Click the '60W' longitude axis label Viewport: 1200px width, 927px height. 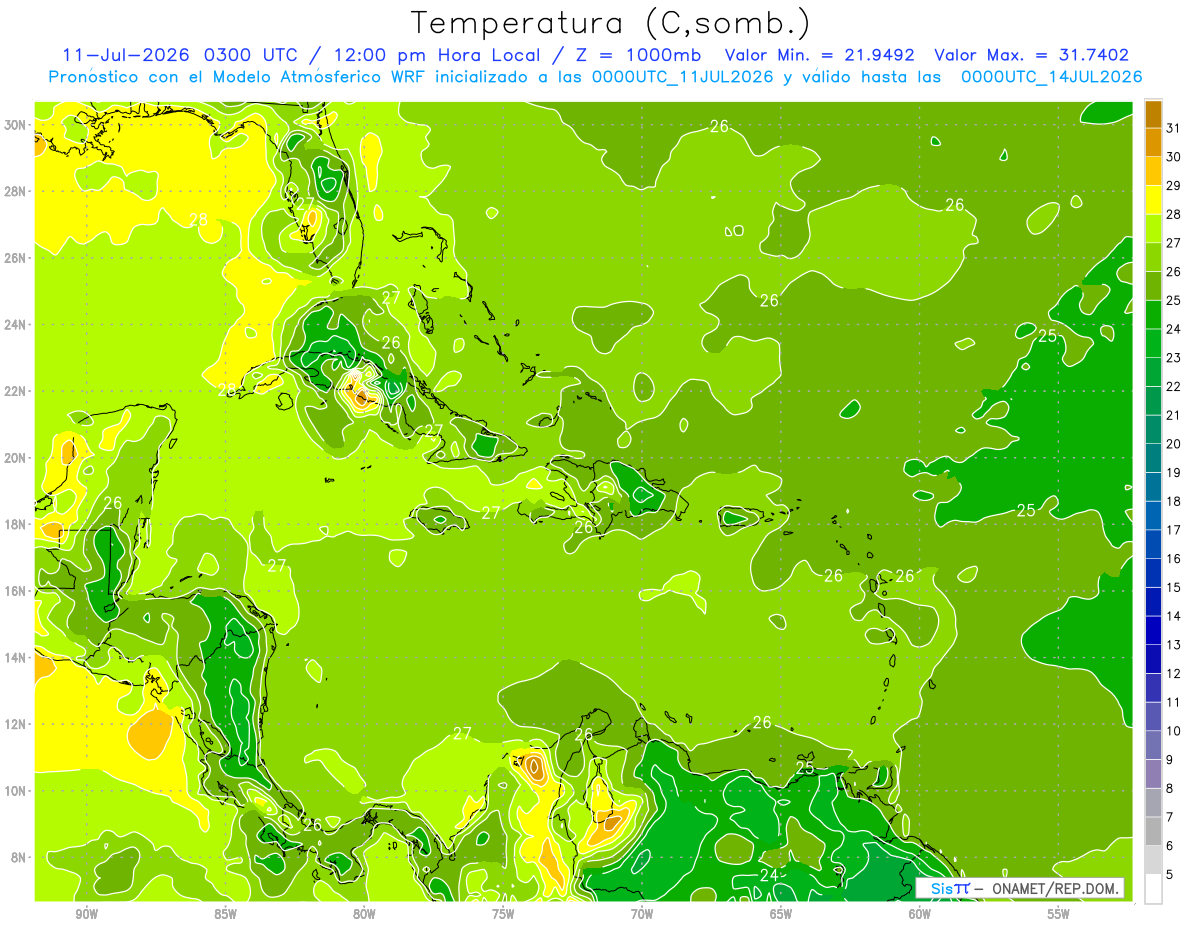[x=920, y=914]
